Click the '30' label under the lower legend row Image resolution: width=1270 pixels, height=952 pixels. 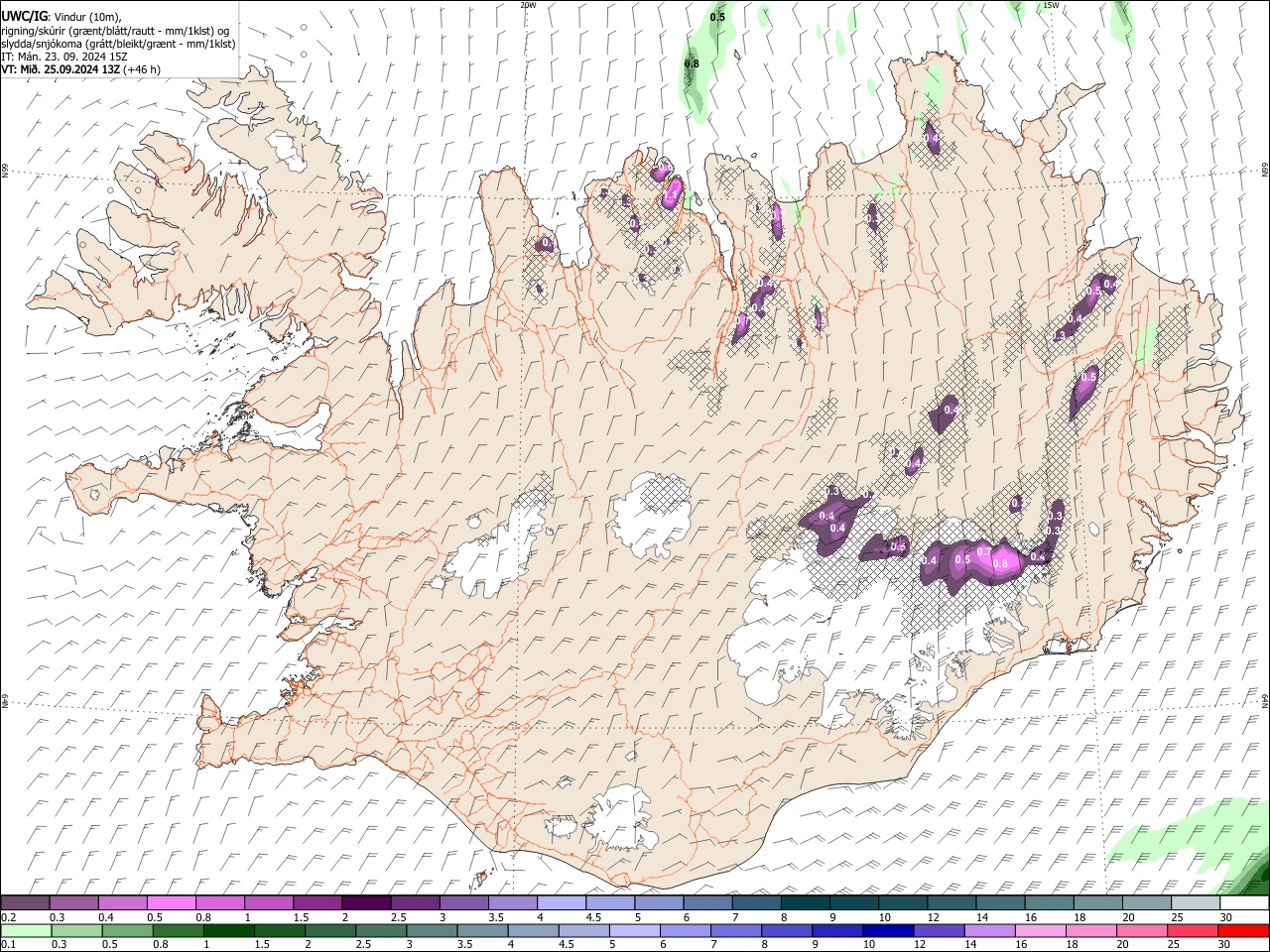tap(1224, 945)
